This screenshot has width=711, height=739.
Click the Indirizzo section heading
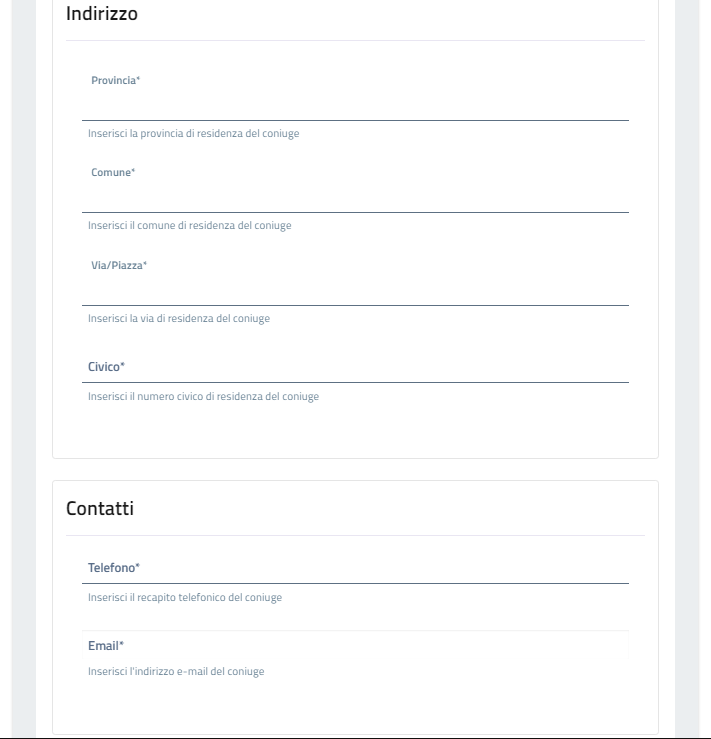(101, 14)
